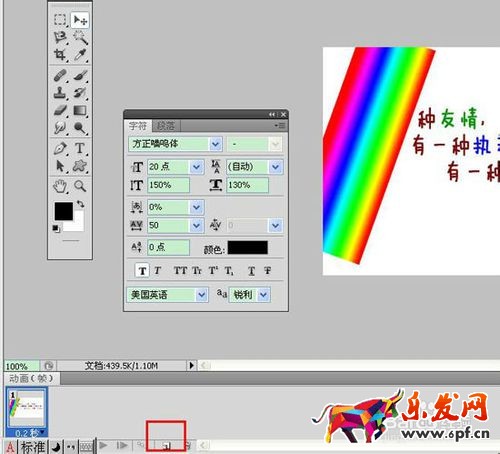Click the white background color swatch
This screenshot has height=454, width=500.
click(79, 225)
